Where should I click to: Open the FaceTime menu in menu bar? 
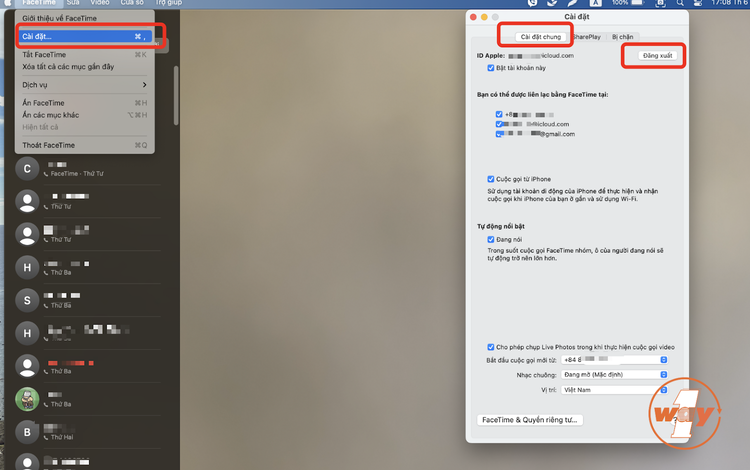pyautogui.click(x=39, y=3)
